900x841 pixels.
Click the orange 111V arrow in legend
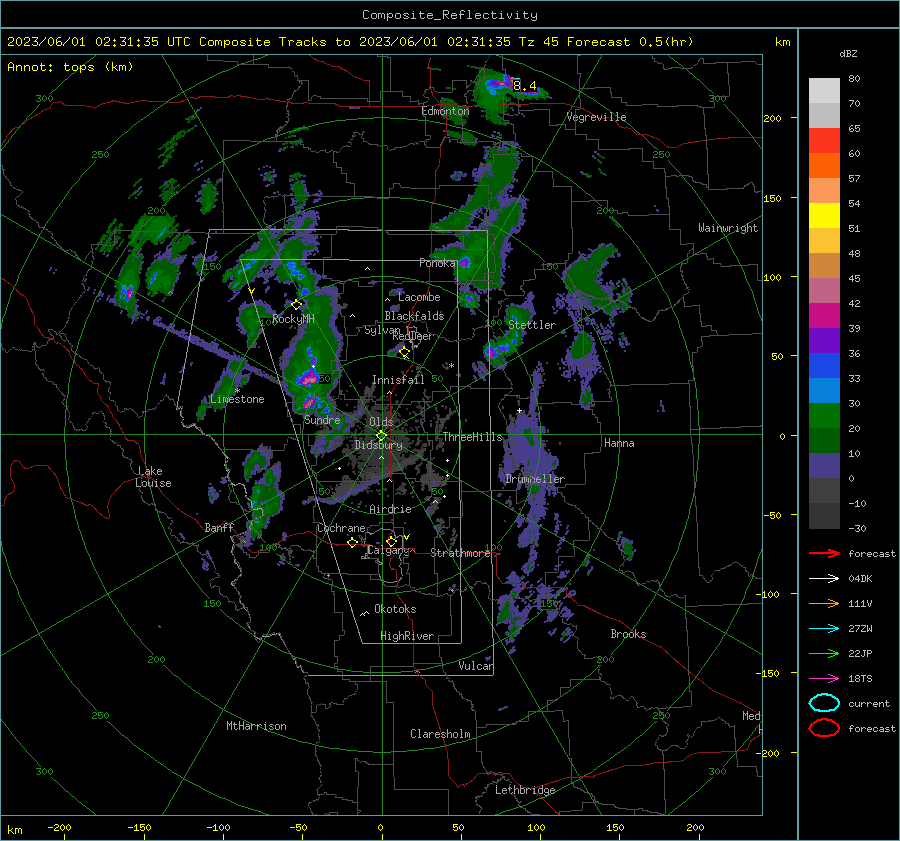click(824, 603)
